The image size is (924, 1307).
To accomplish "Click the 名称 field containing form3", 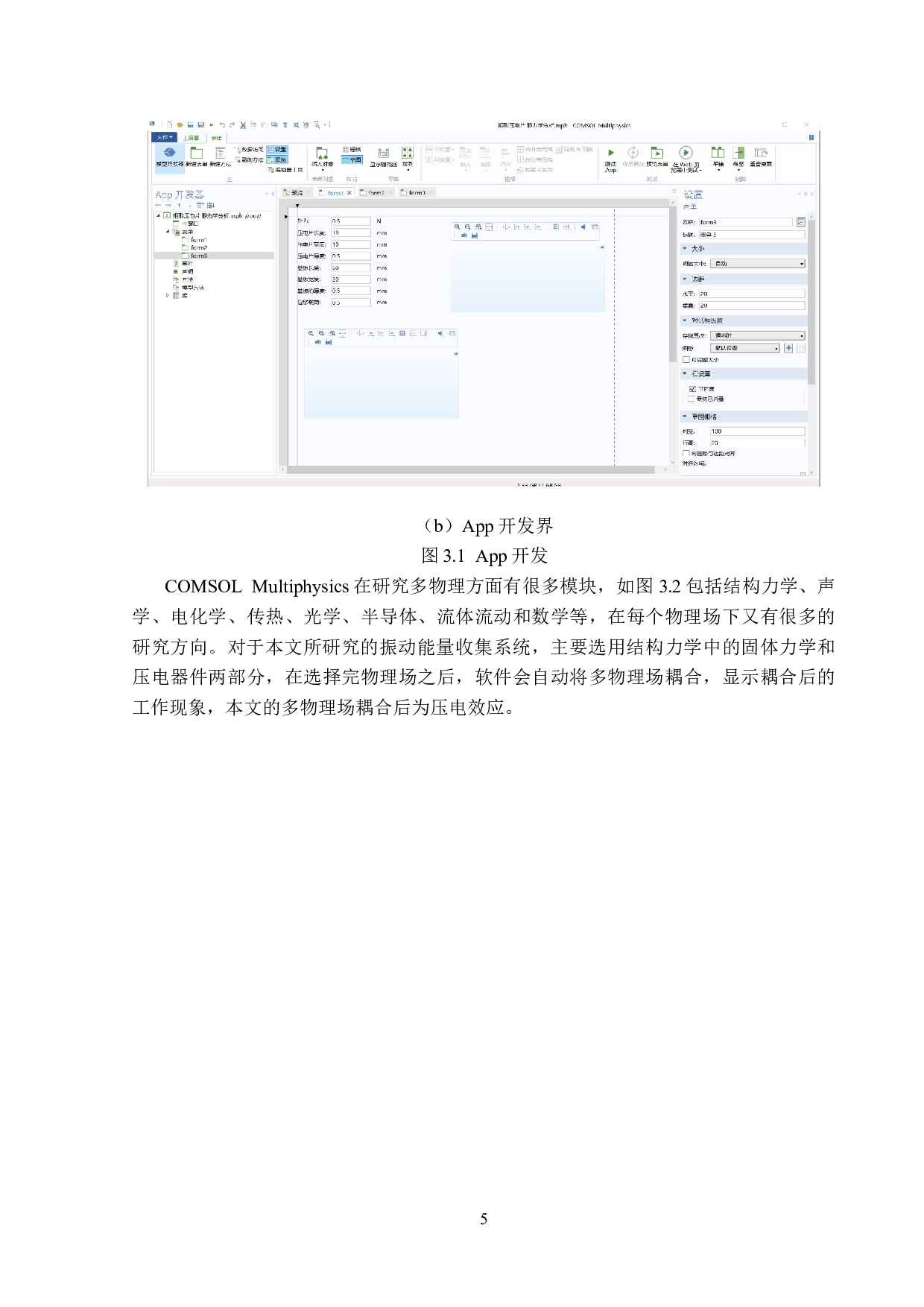I will [x=745, y=222].
